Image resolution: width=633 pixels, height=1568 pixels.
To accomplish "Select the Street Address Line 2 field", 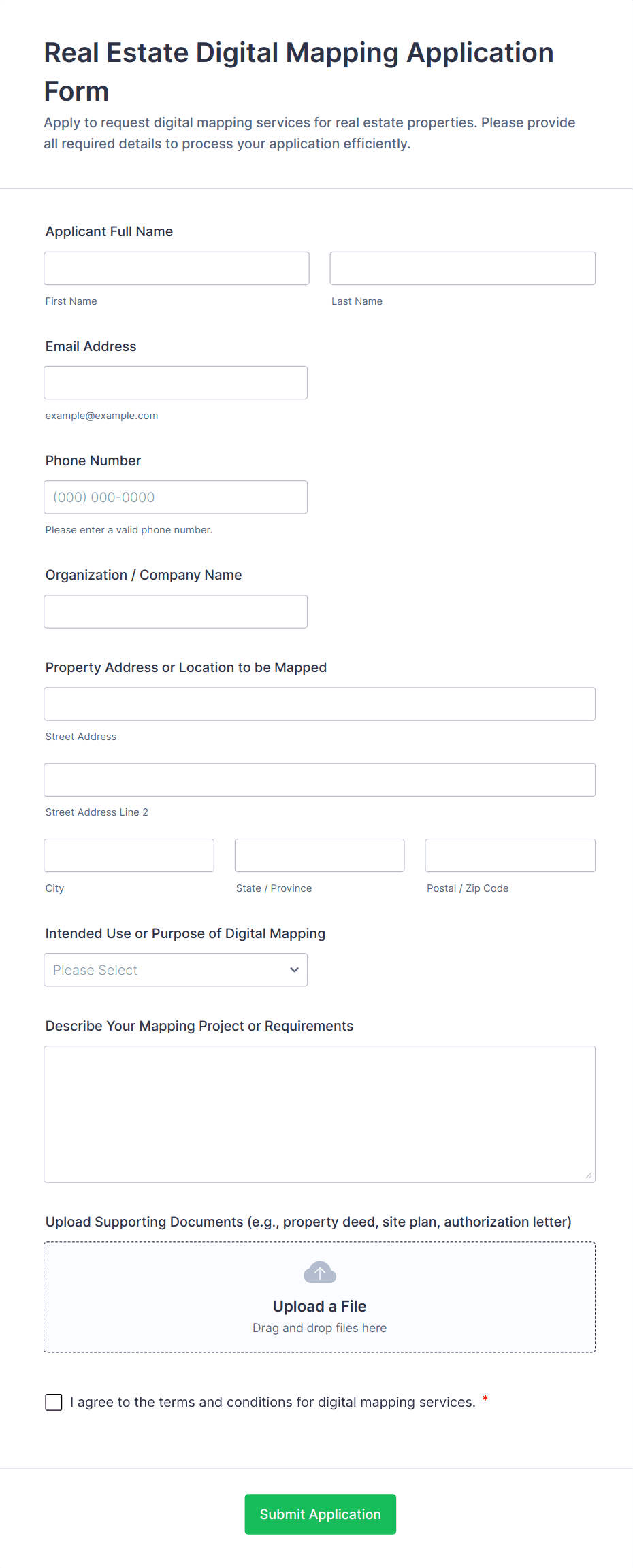I will pos(319,779).
